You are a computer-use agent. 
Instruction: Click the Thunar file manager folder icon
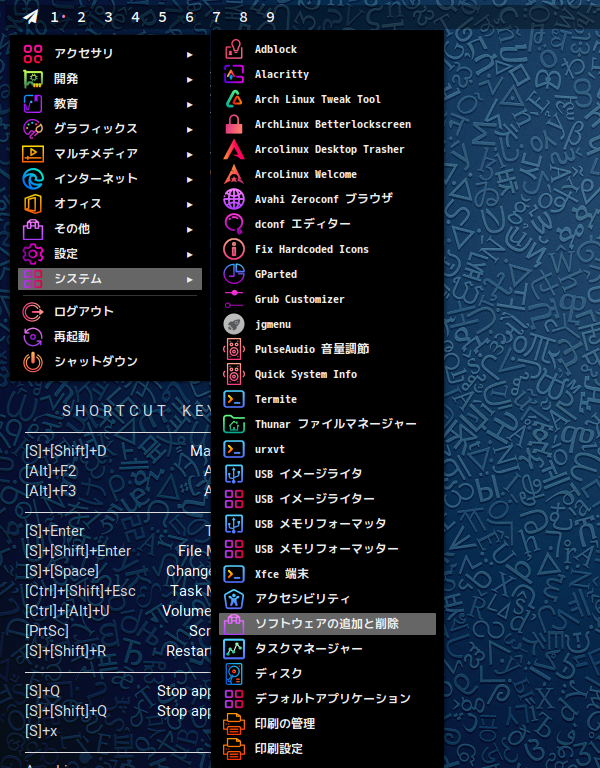[x=234, y=424]
